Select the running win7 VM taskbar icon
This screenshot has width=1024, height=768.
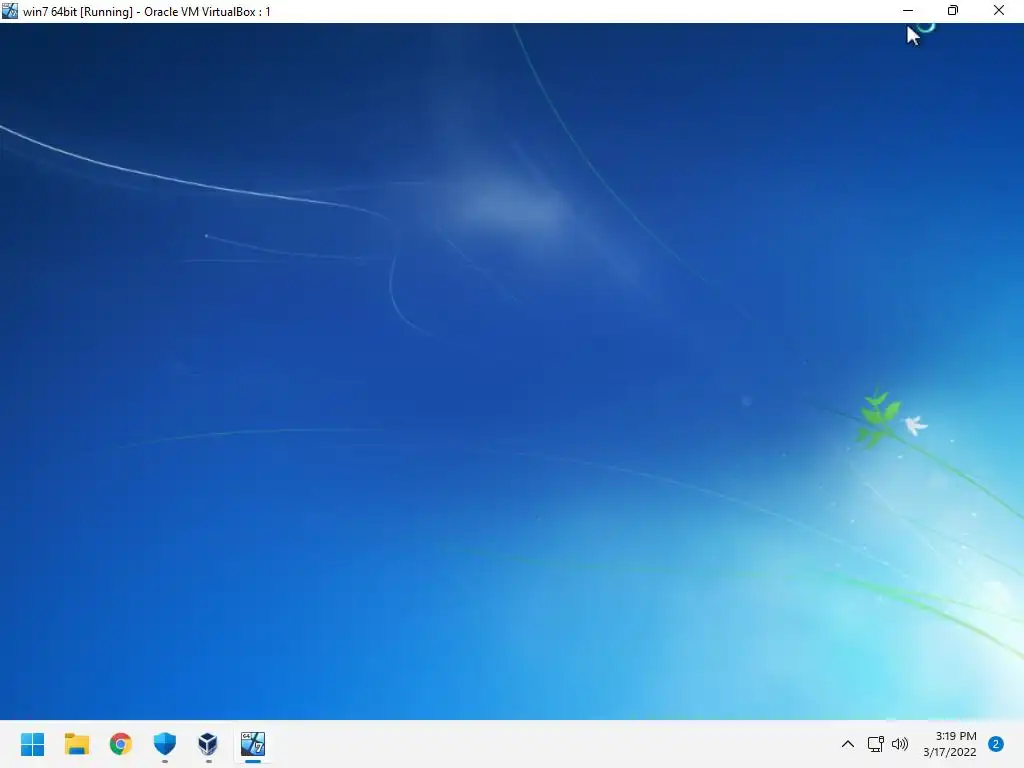click(253, 744)
